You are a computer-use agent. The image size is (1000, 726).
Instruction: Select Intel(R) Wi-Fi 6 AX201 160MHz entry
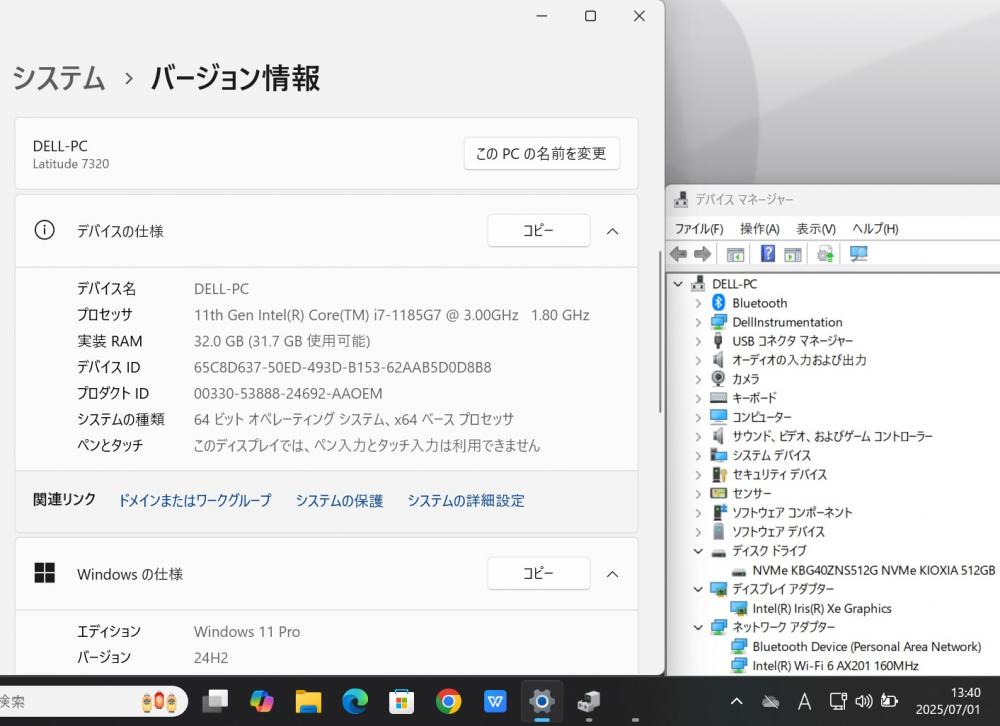coord(835,665)
